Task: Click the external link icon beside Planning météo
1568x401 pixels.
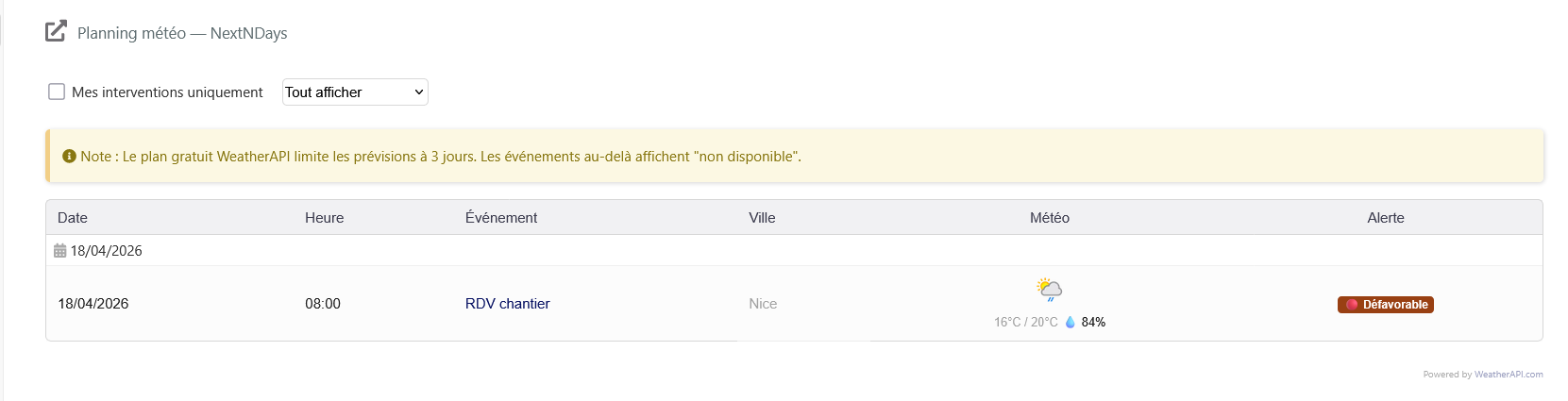Action: (x=56, y=32)
